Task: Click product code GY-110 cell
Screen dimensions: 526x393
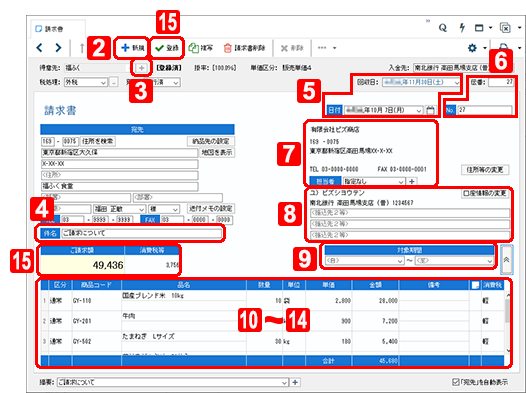Action: [97, 301]
